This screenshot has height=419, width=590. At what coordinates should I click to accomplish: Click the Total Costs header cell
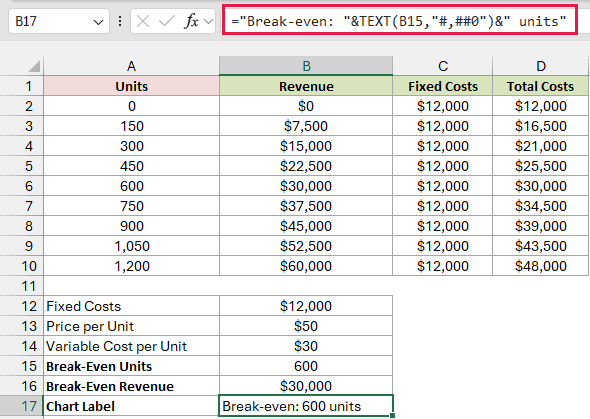pyautogui.click(x=540, y=86)
